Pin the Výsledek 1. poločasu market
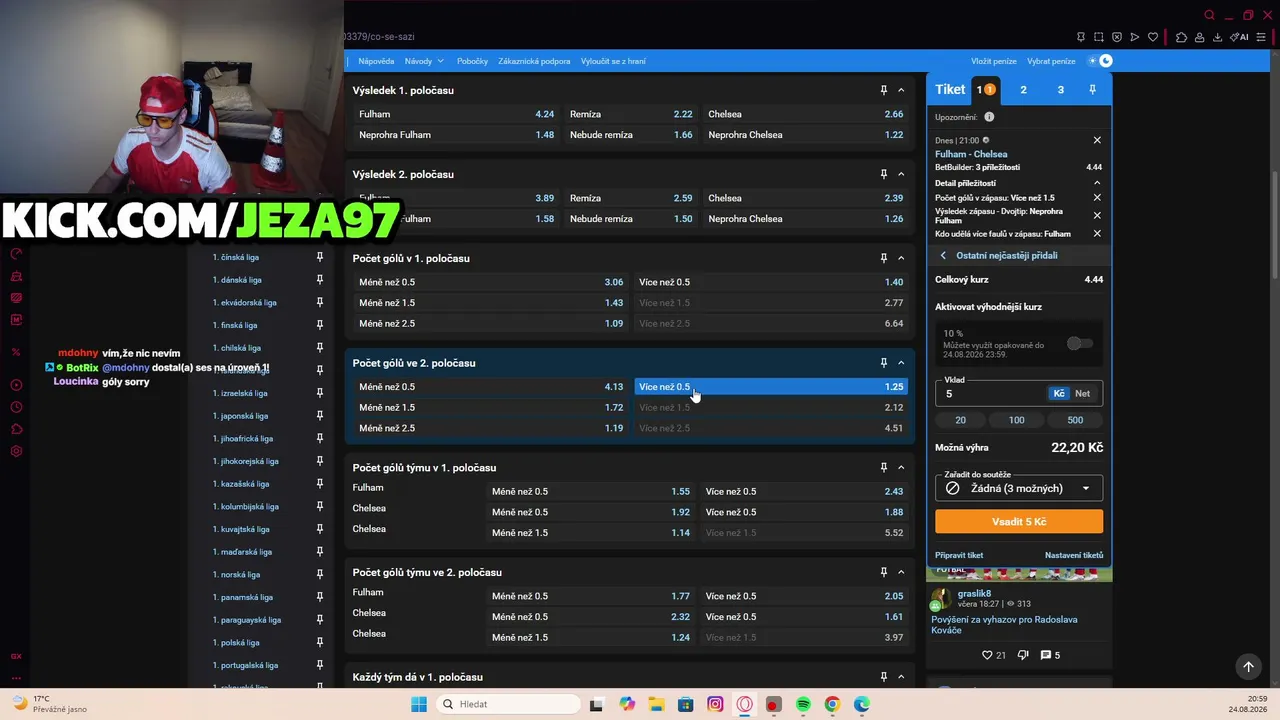The height and width of the screenshot is (720, 1280). pyautogui.click(x=883, y=90)
